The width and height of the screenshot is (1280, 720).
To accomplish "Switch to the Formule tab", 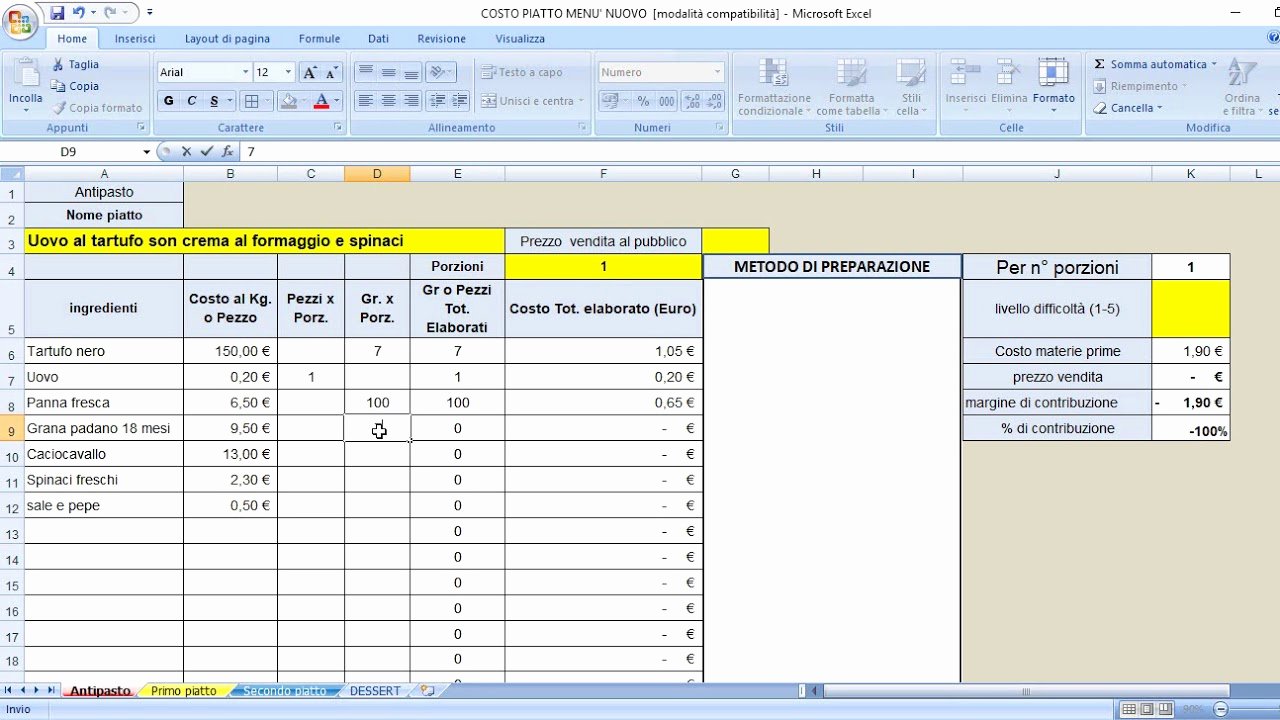I will (319, 39).
